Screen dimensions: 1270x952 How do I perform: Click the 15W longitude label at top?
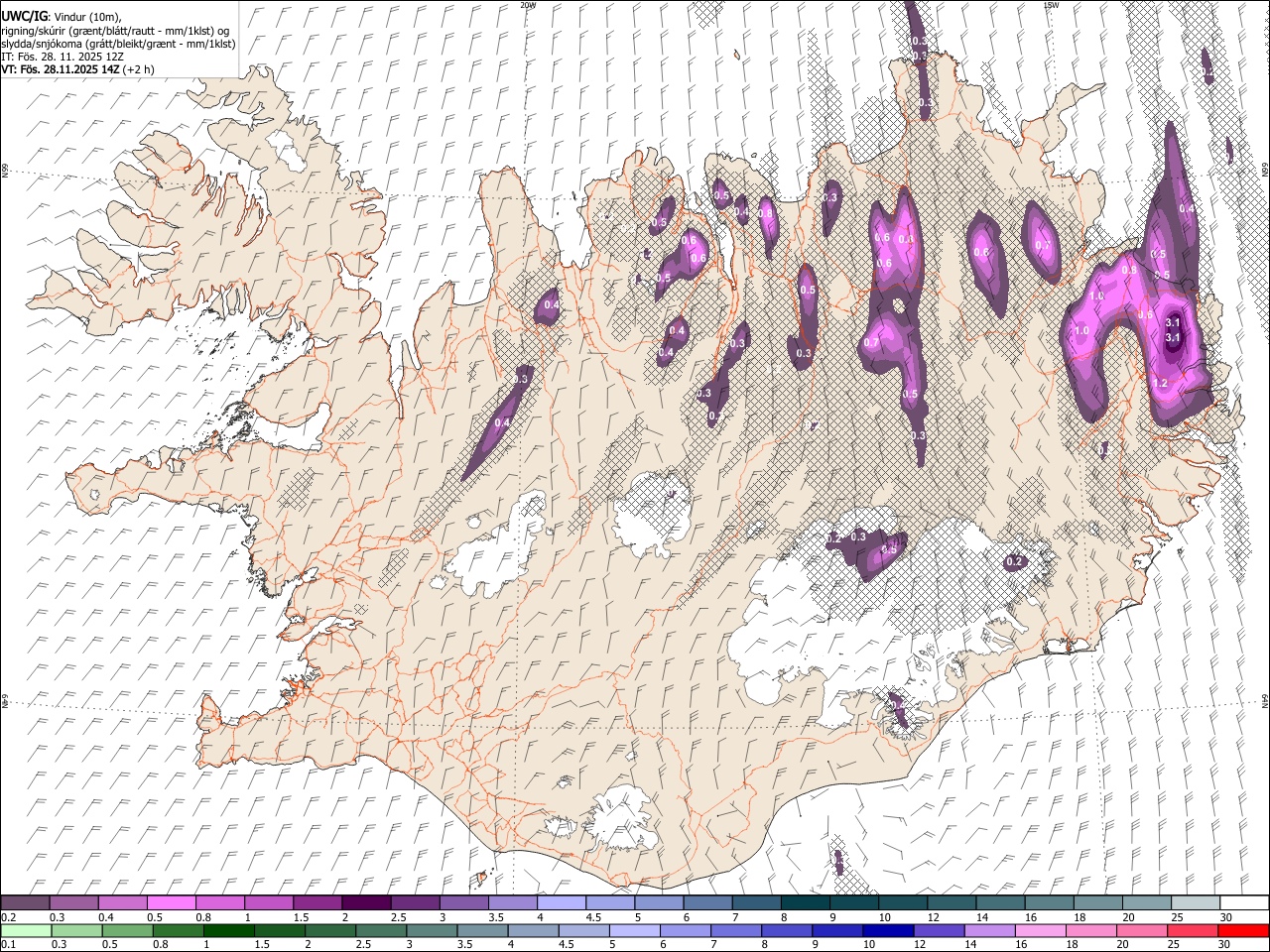click(1052, 5)
